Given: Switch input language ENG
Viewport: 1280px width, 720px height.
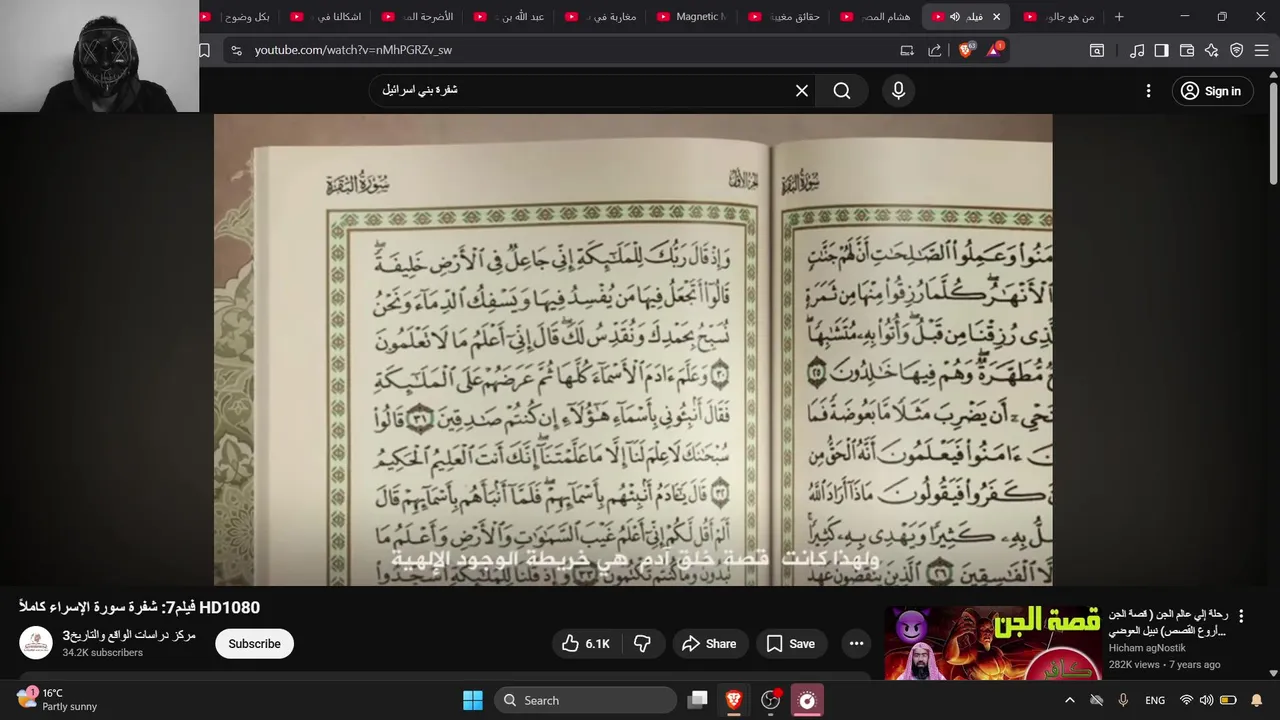Looking at the screenshot, I should point(1155,700).
